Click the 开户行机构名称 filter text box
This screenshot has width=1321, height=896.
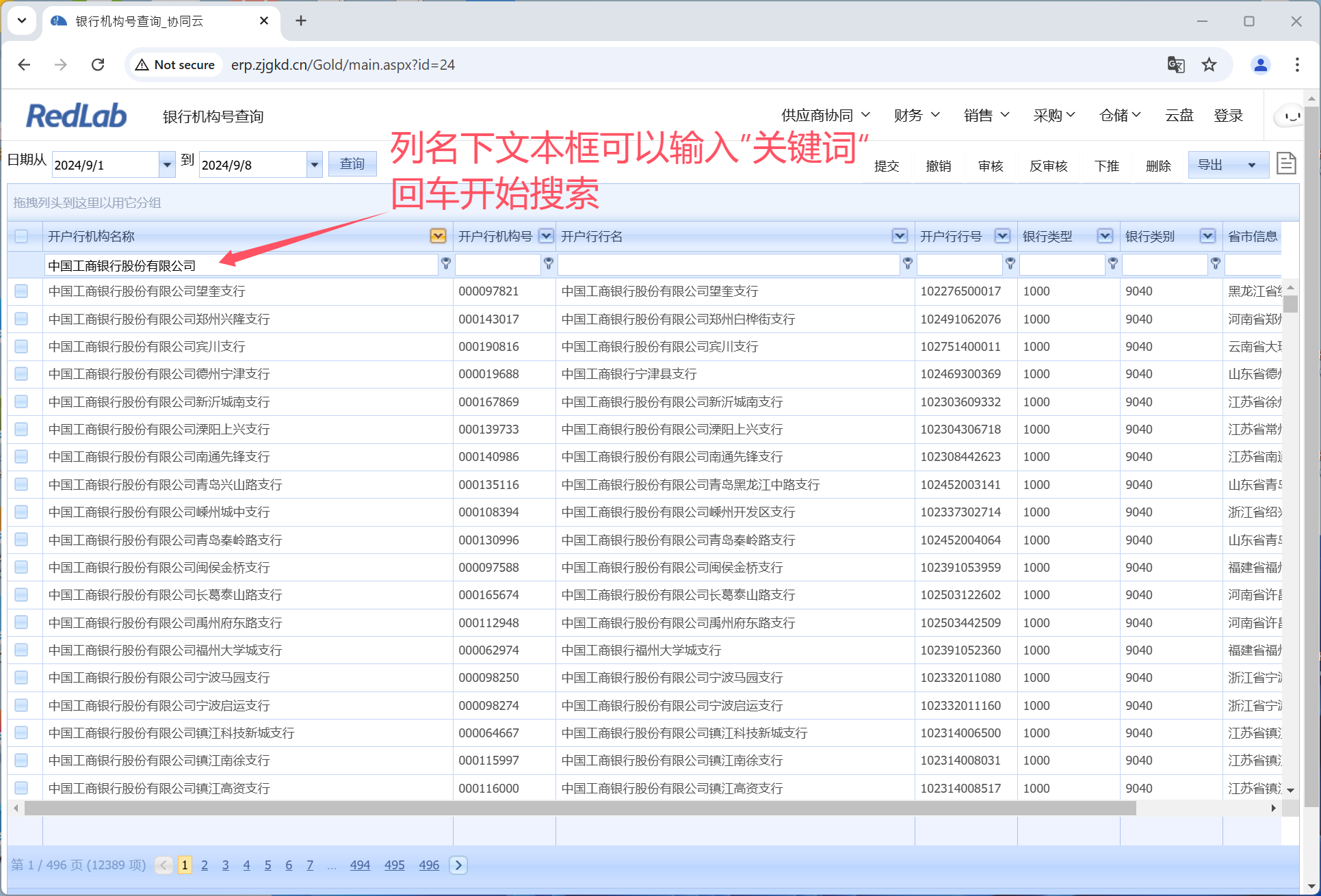point(241,265)
